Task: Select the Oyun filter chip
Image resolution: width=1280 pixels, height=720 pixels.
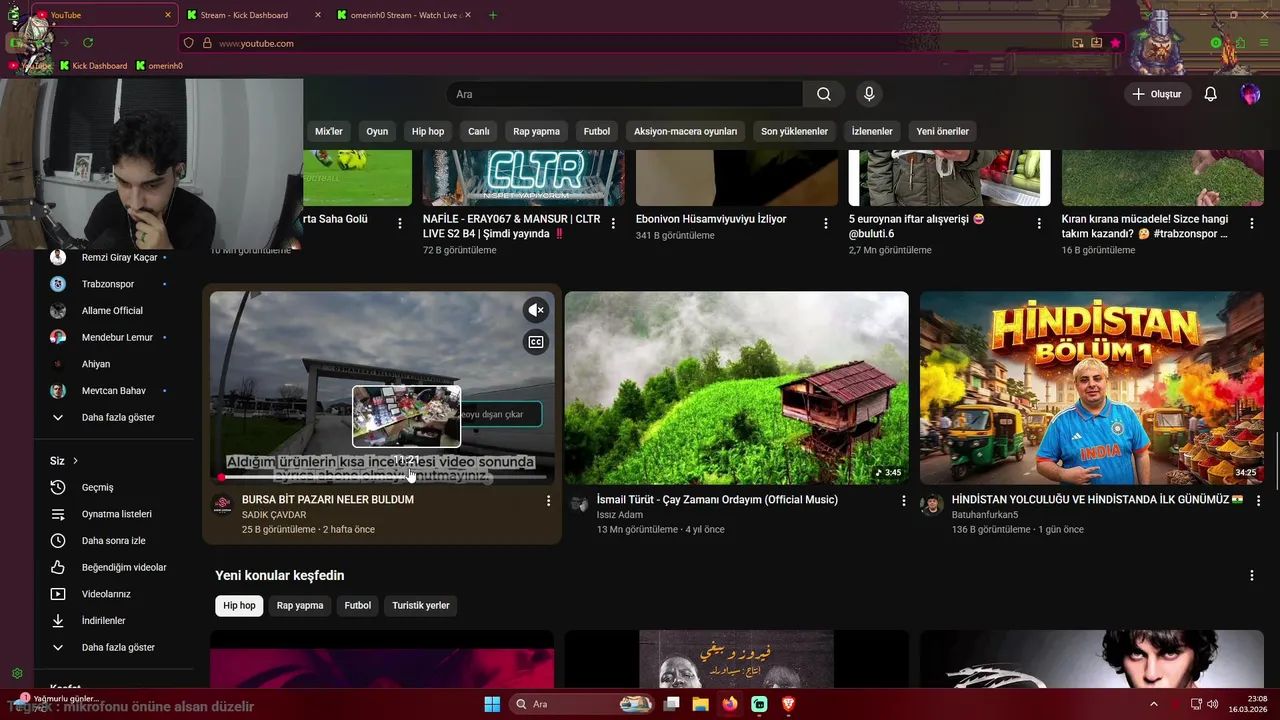Action: click(377, 131)
